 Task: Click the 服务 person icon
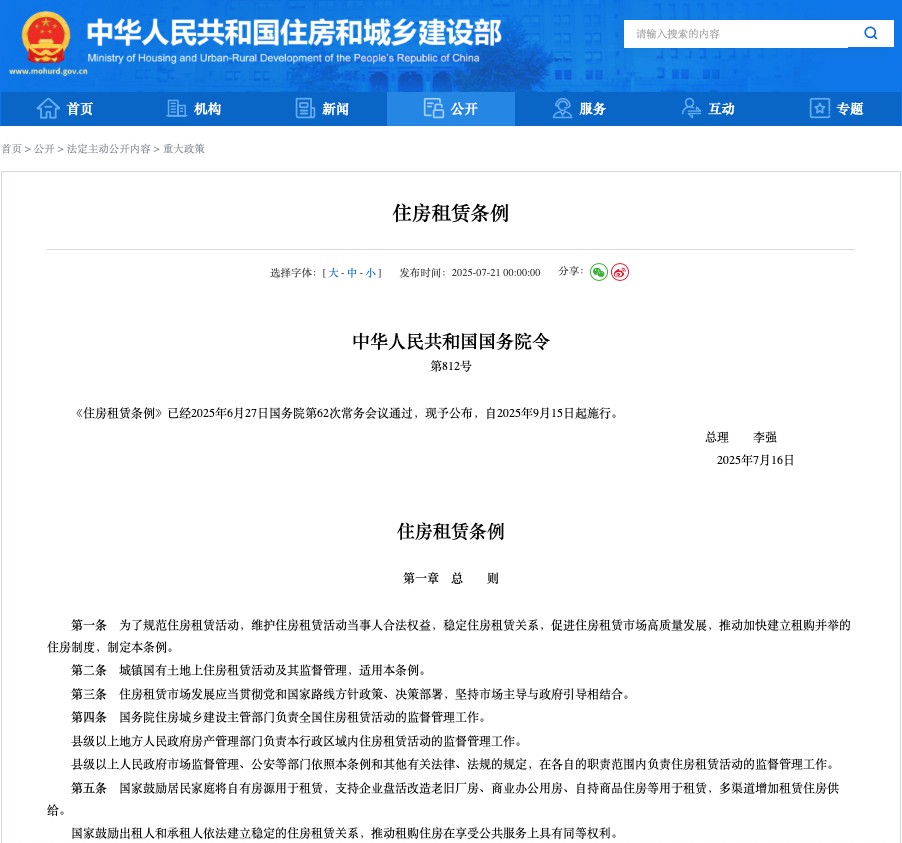click(562, 108)
